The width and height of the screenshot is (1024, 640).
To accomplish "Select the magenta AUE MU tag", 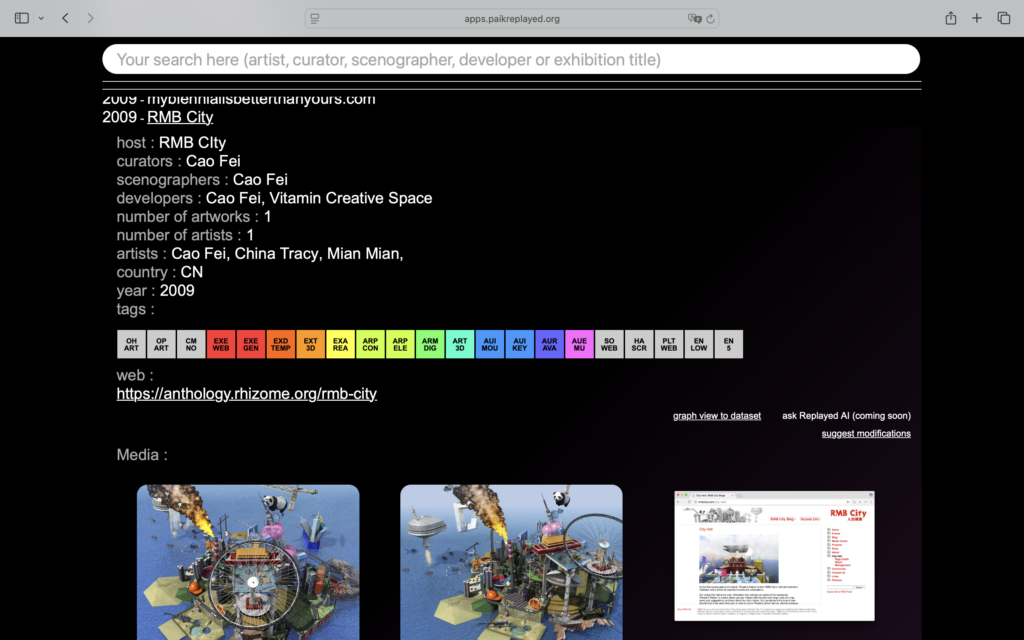I will 579,344.
